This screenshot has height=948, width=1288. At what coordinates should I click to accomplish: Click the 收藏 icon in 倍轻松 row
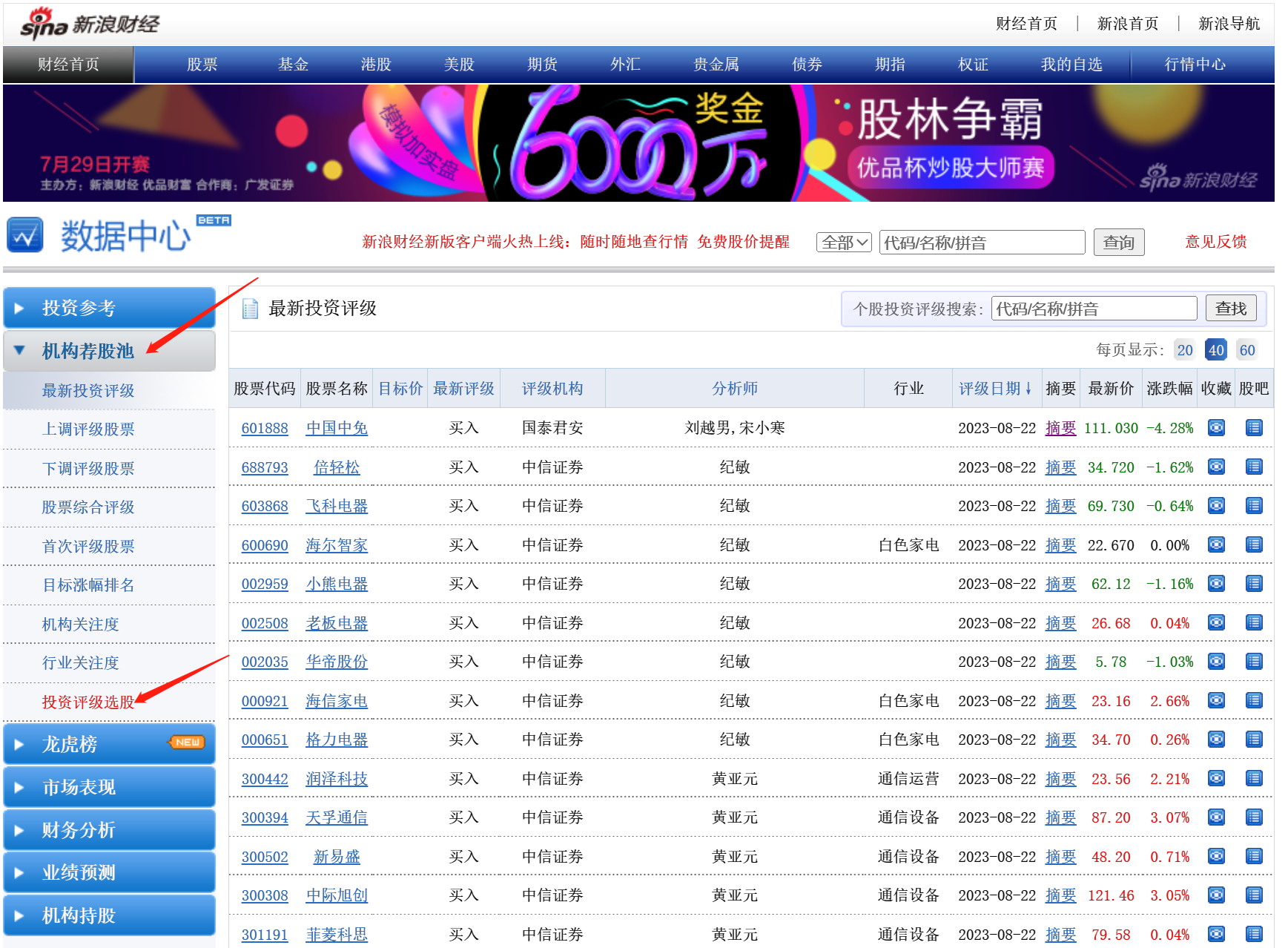tap(1216, 467)
